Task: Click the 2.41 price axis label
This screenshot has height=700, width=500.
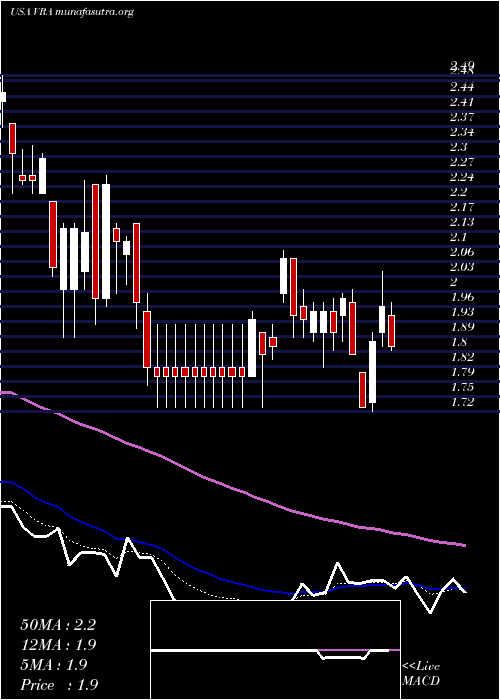Action: [462, 102]
